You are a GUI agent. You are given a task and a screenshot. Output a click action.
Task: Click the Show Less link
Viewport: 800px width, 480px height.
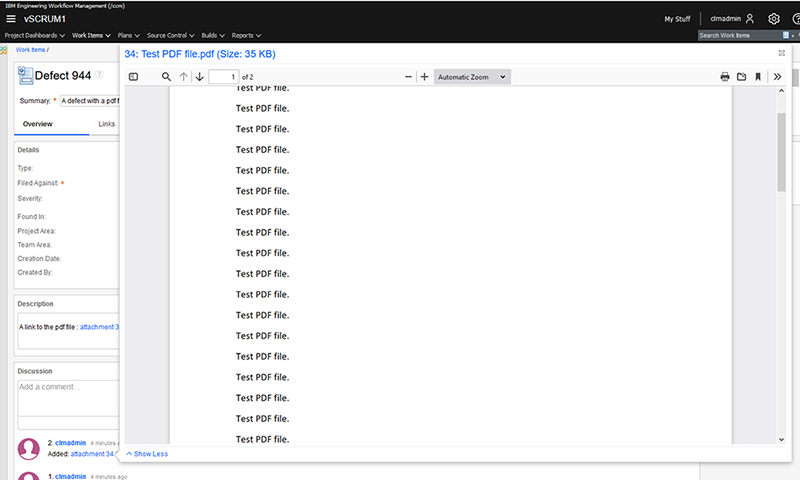pos(147,454)
